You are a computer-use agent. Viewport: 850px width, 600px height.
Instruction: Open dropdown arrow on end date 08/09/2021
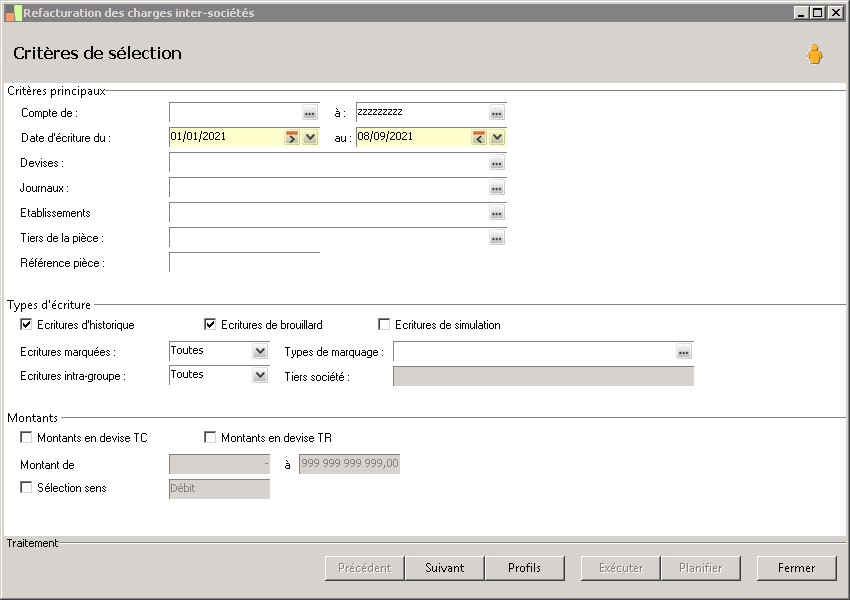(x=497, y=138)
